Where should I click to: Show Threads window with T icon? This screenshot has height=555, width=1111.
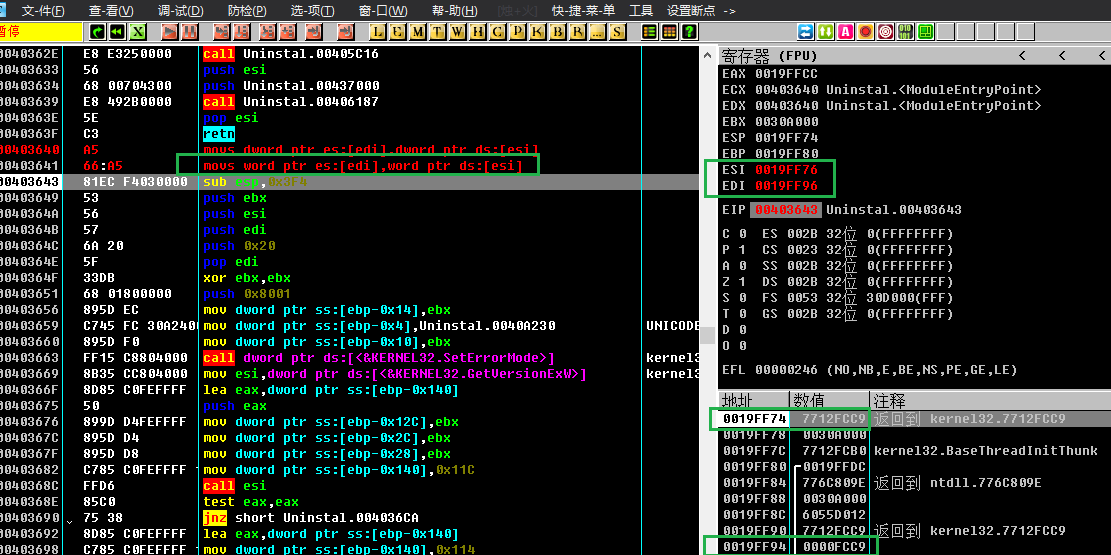click(x=437, y=32)
